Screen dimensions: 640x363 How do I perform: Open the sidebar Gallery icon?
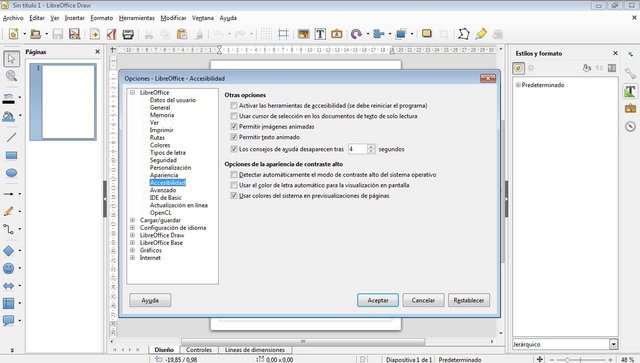[630, 108]
